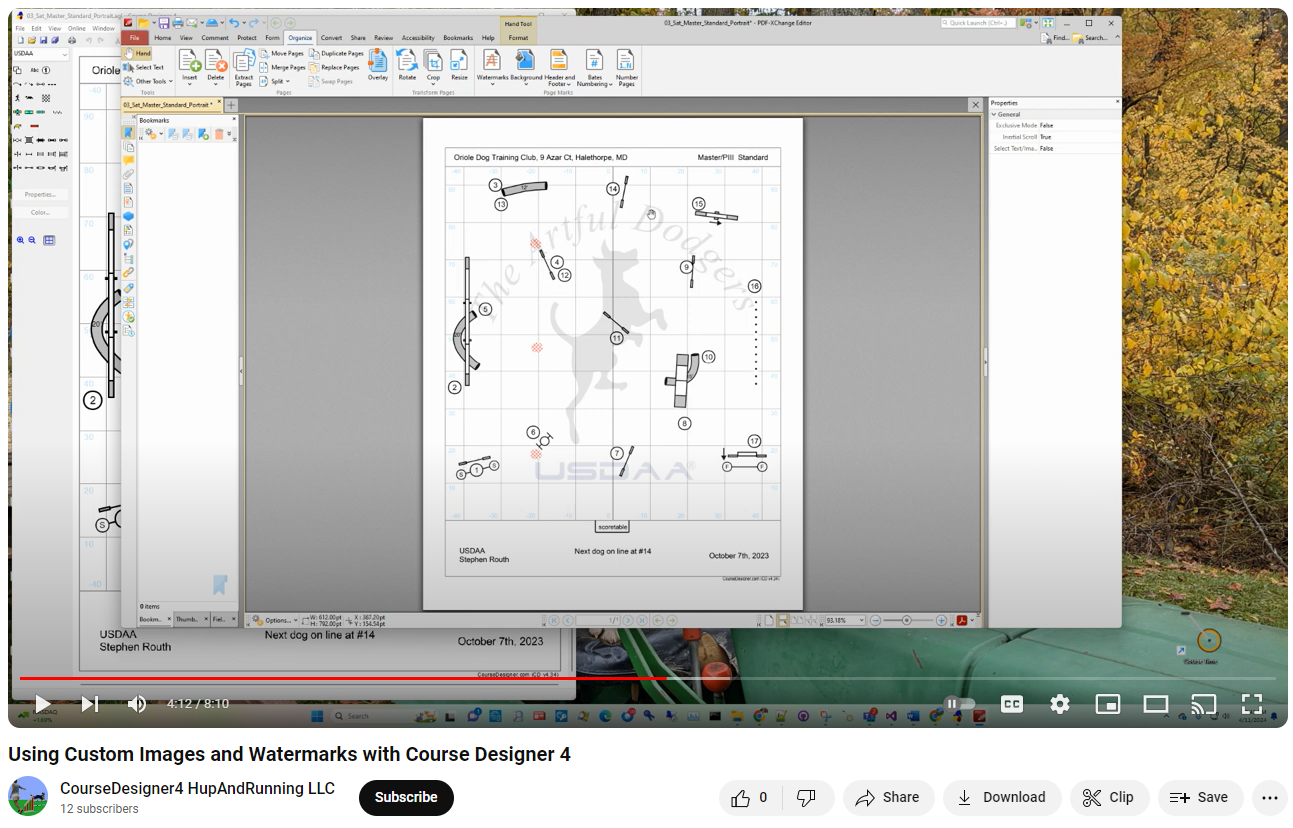1293x828 pixels.
Task: Click the Subscribe button
Action: click(x=406, y=798)
